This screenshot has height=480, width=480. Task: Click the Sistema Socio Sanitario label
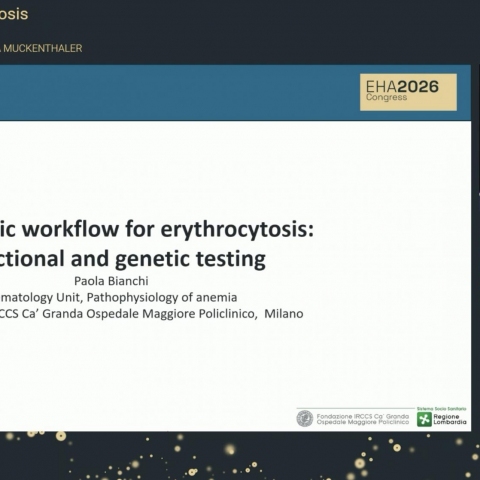[442, 408]
